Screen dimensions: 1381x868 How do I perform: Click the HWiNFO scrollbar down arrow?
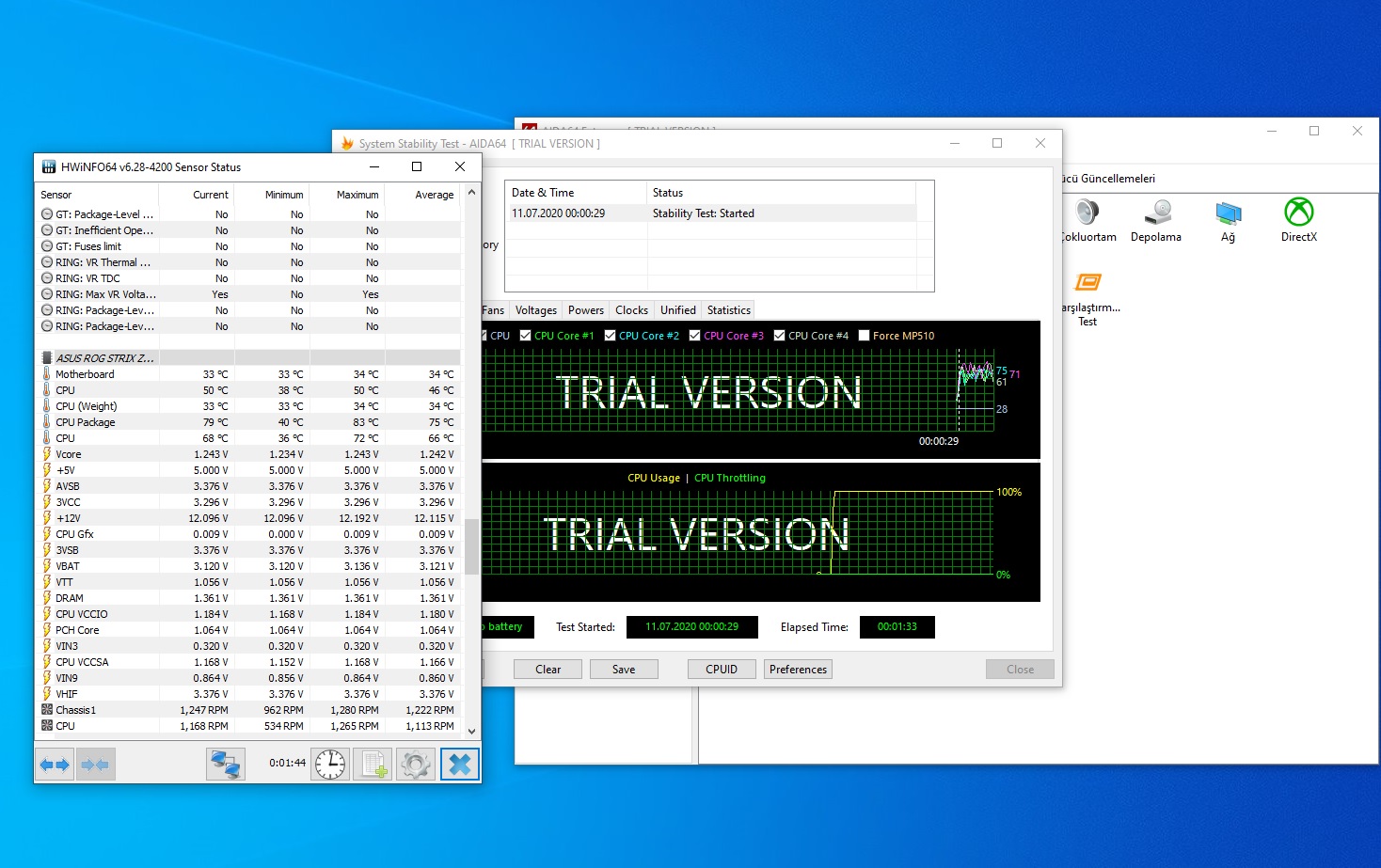pos(471,731)
